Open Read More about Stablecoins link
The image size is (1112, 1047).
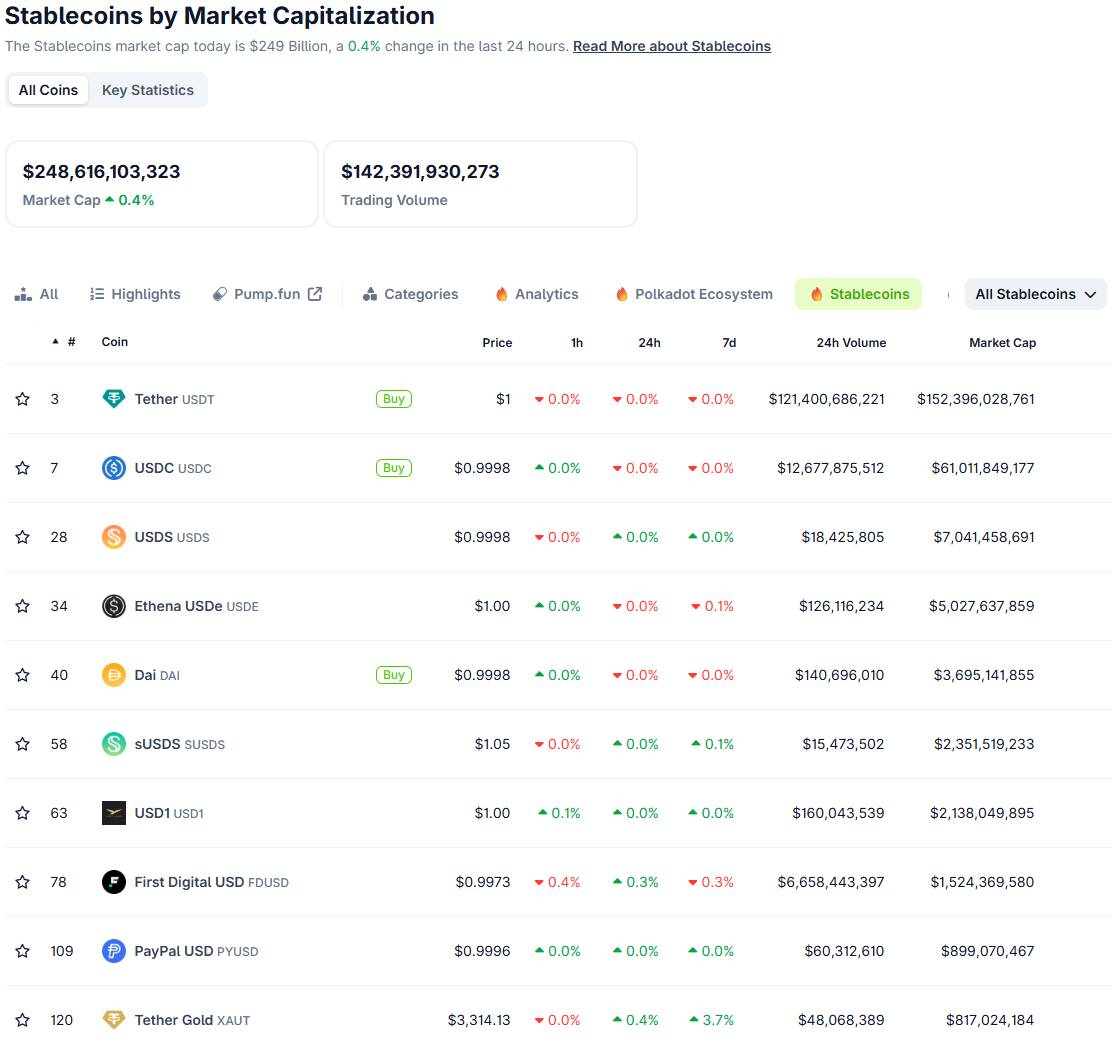click(672, 46)
